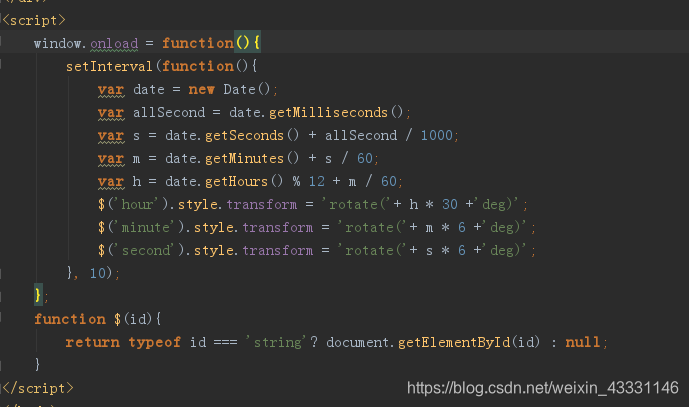
Task: Click the 'getMilliseconds' method
Action: (328, 112)
